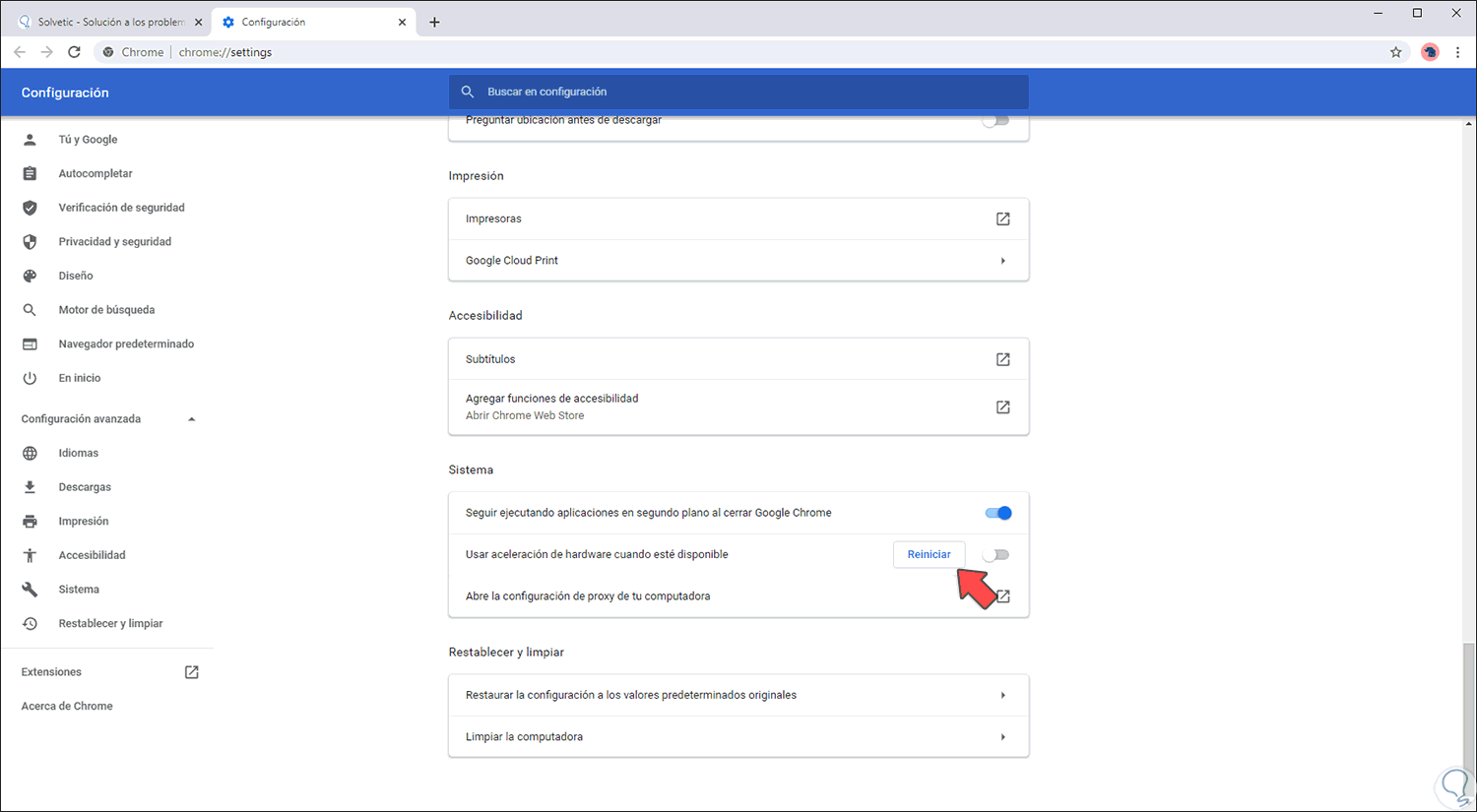Open Acerca de Chrome page
Viewport: 1477px width, 812px height.
pyautogui.click(x=67, y=706)
